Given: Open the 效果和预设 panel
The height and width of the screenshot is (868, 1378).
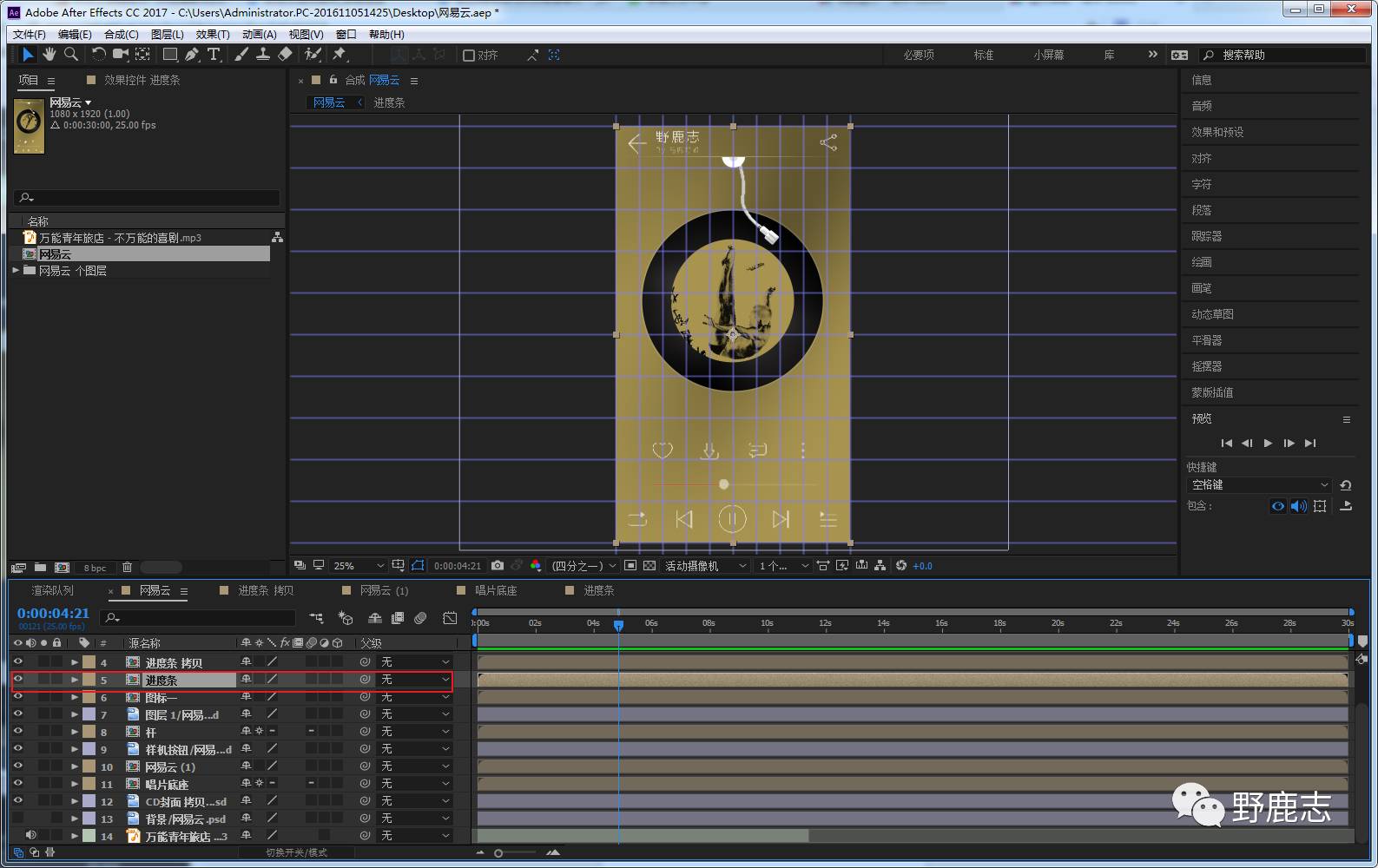Looking at the screenshot, I should coord(1217,132).
